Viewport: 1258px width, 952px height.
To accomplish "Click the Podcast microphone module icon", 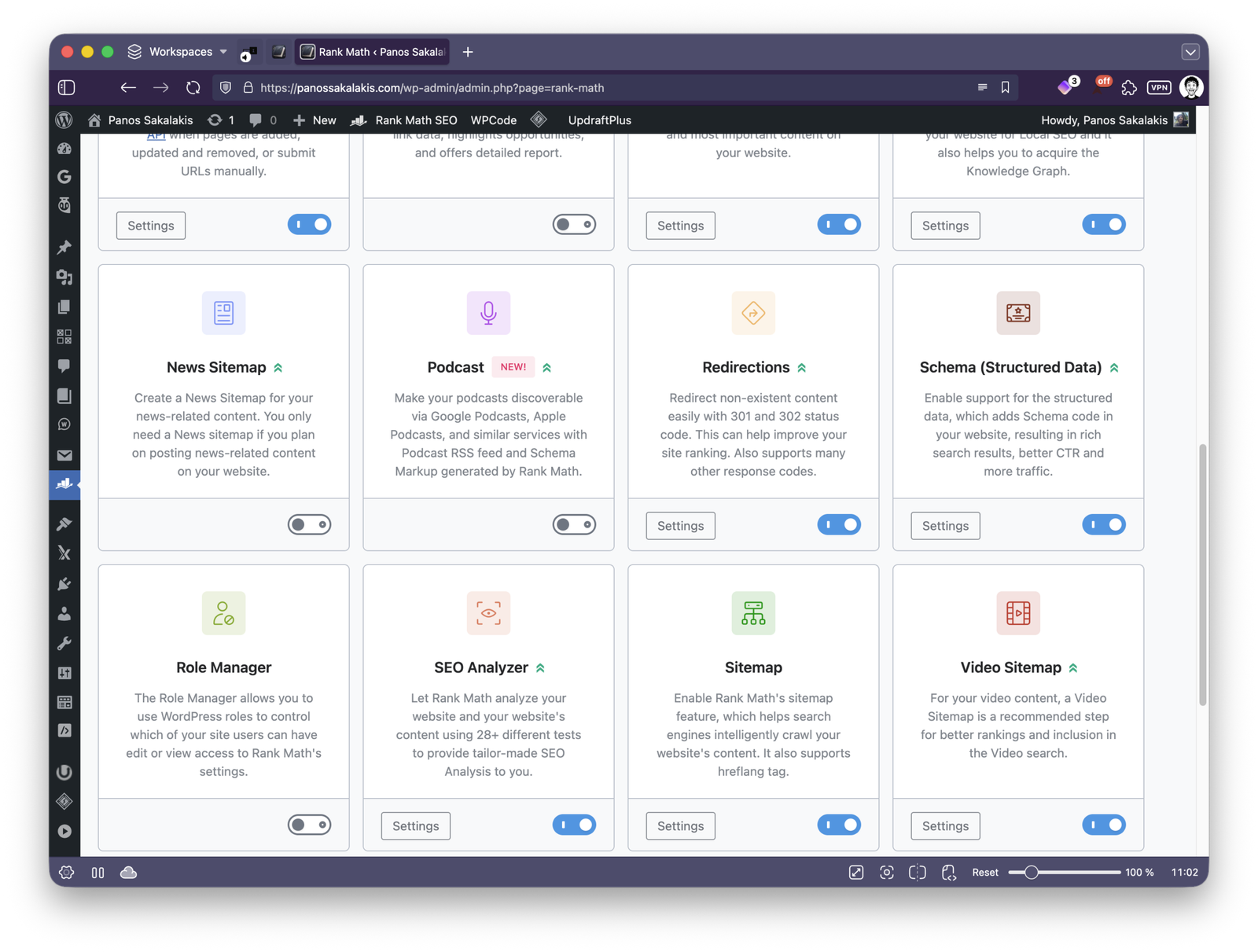I will [x=488, y=313].
